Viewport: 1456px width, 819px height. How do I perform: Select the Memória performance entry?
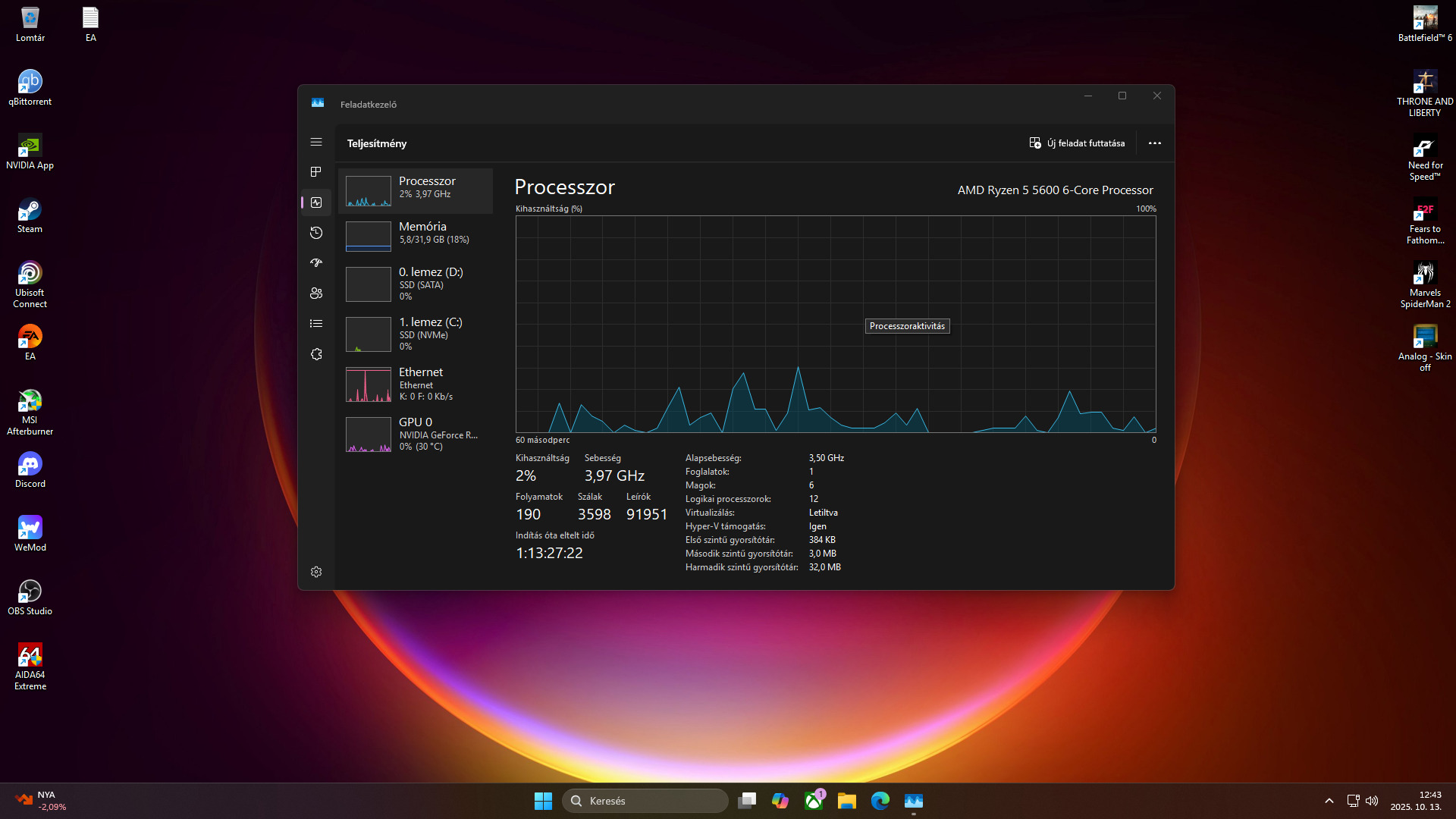pos(416,233)
